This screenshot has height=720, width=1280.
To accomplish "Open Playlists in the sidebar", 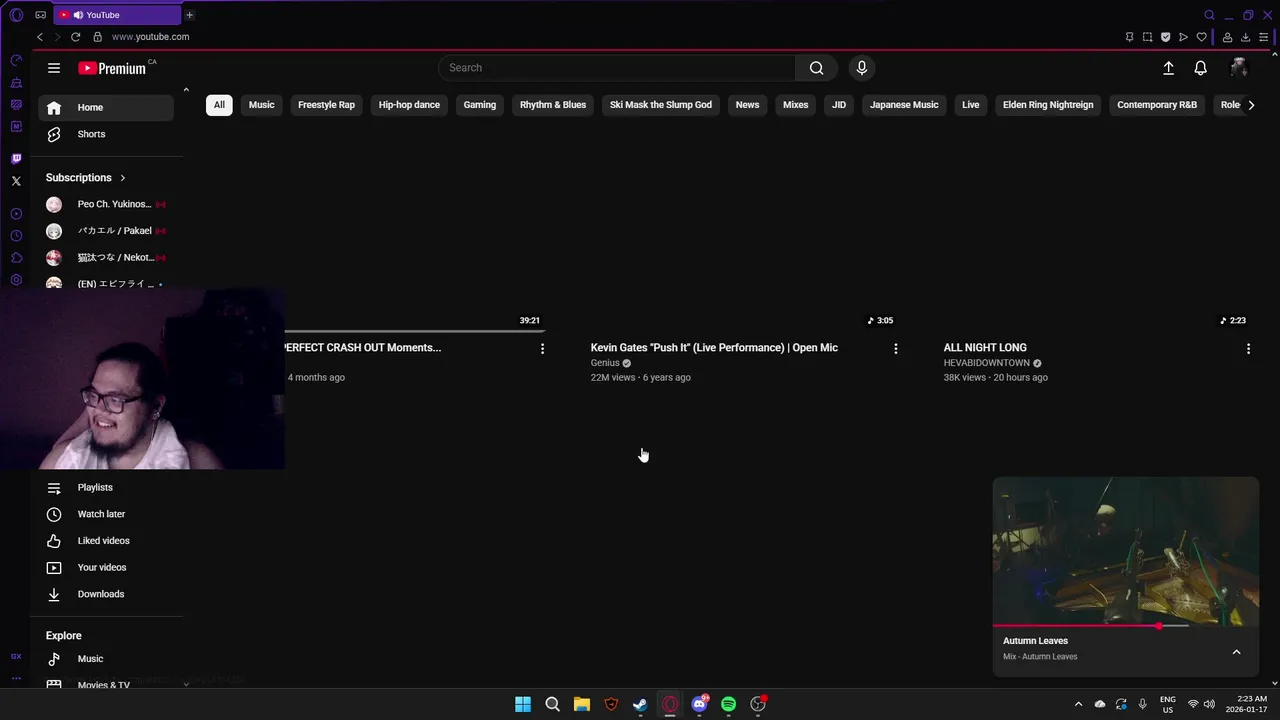I will (106, 488).
